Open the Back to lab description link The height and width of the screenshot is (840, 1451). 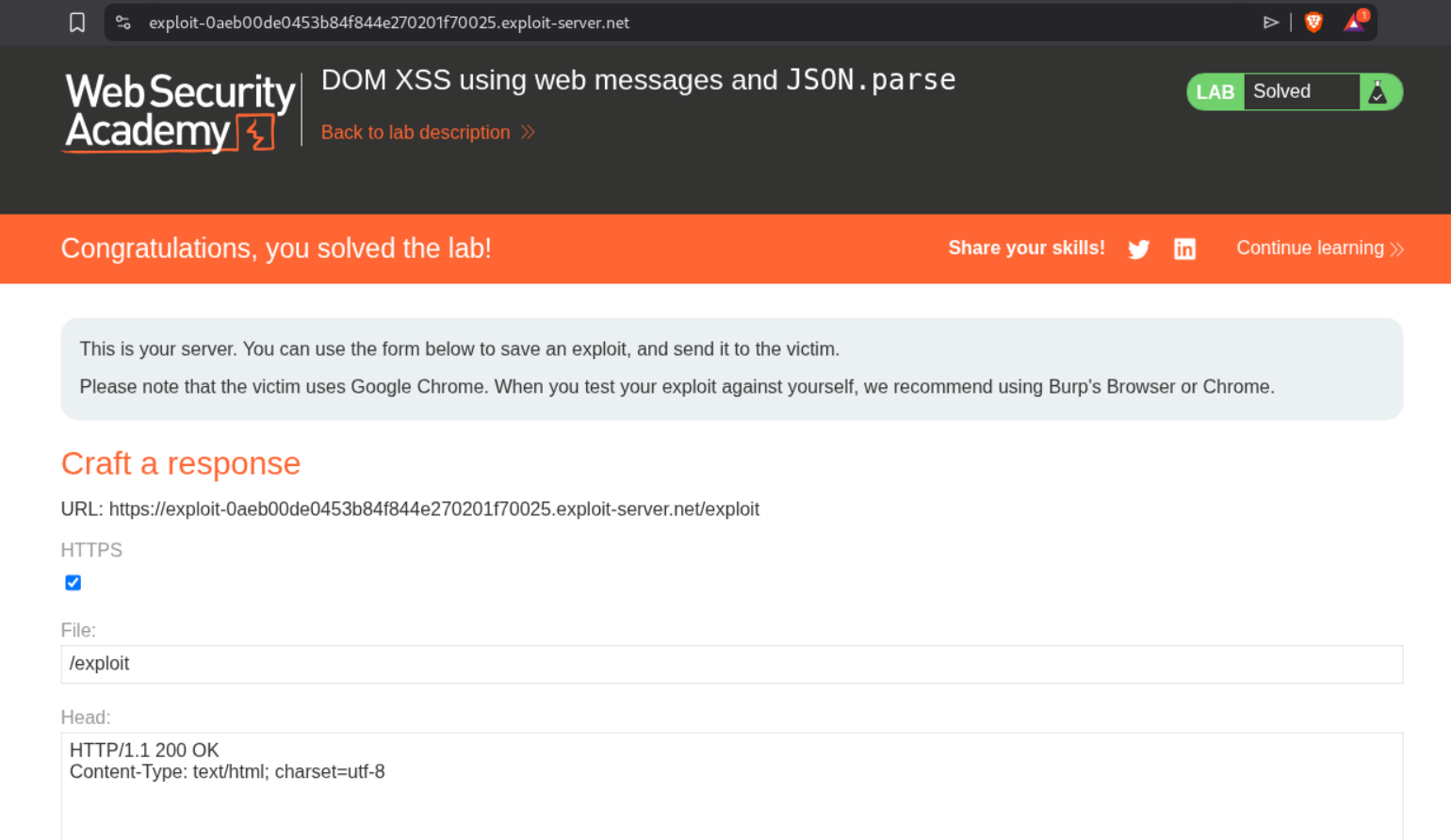coord(415,133)
